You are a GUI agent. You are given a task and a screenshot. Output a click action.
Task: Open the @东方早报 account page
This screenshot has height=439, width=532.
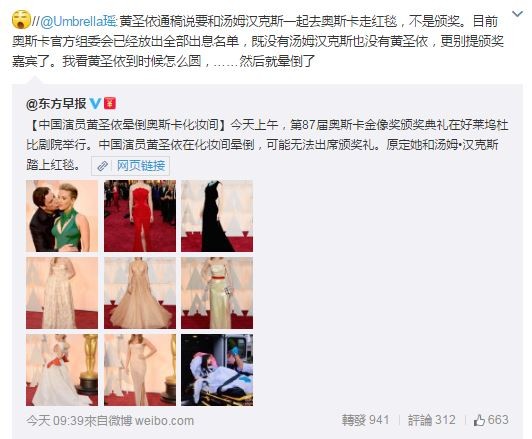(x=56, y=103)
